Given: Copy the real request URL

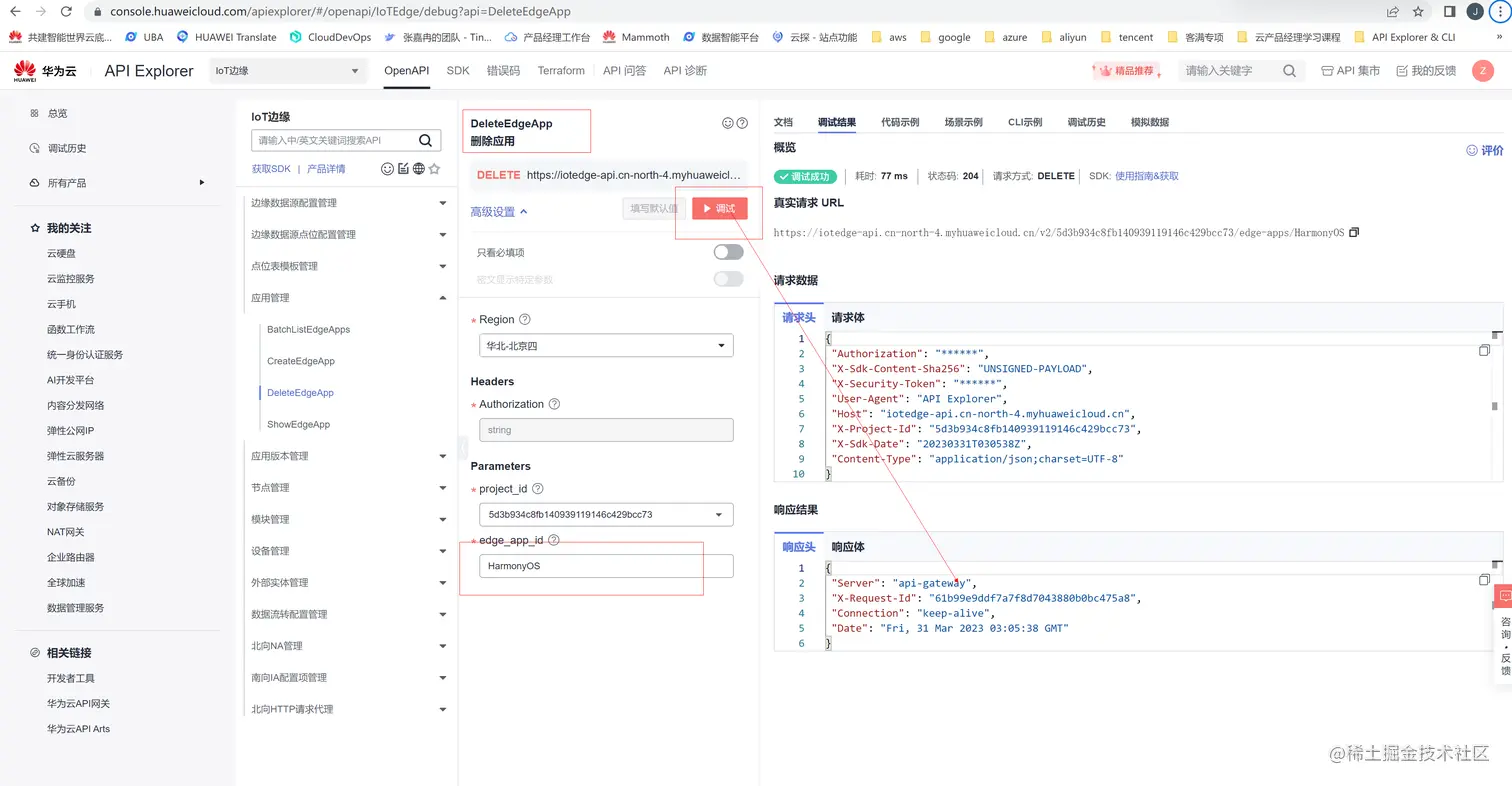Looking at the screenshot, I should pos(1354,232).
